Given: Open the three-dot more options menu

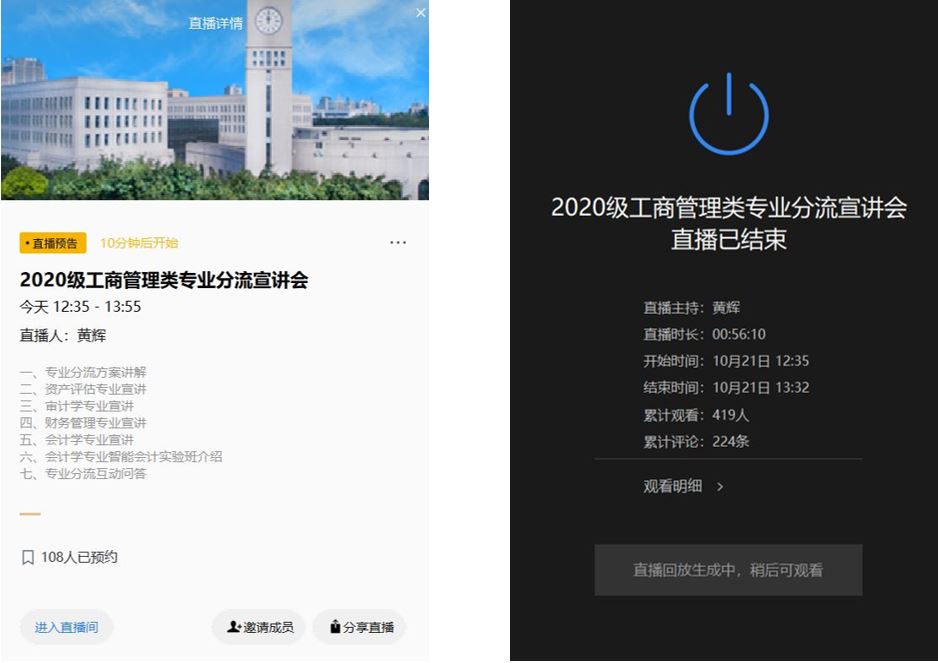Looking at the screenshot, I should 398,243.
